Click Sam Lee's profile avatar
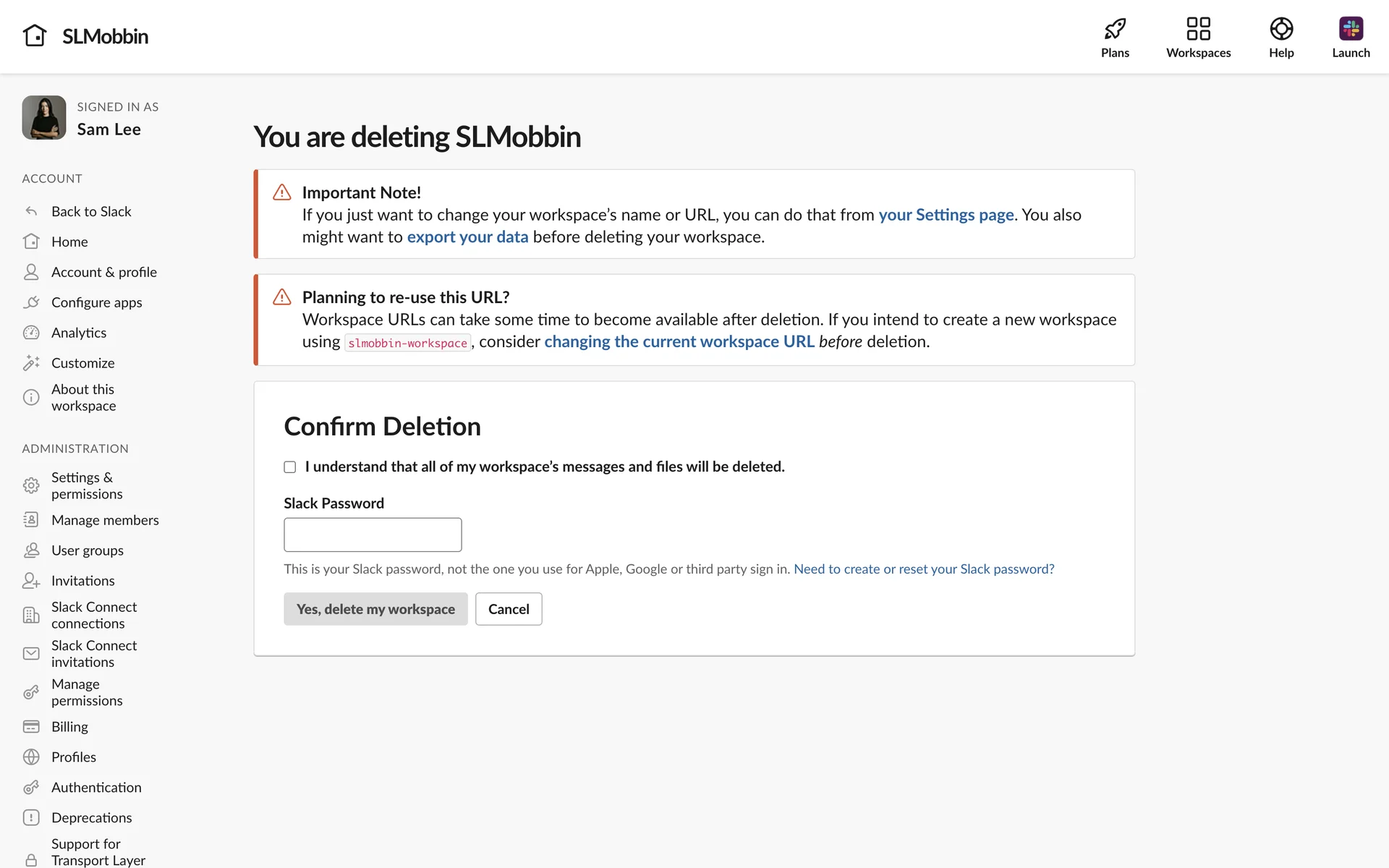The width and height of the screenshot is (1389, 868). (44, 118)
